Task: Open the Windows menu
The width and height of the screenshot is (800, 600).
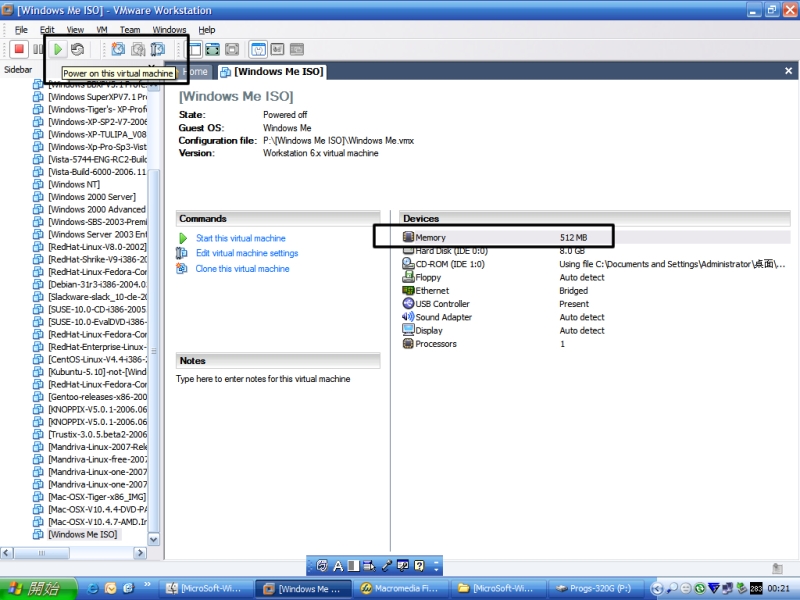Action: point(169,30)
